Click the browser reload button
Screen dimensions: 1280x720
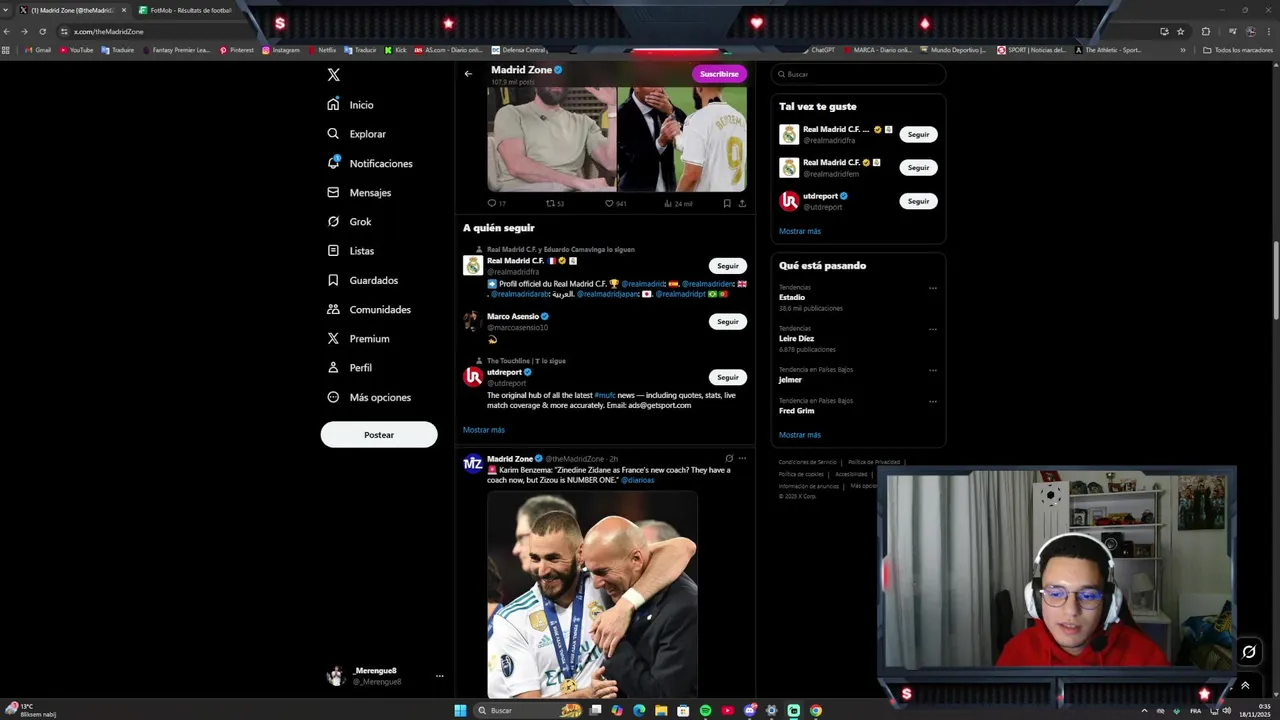click(x=43, y=31)
